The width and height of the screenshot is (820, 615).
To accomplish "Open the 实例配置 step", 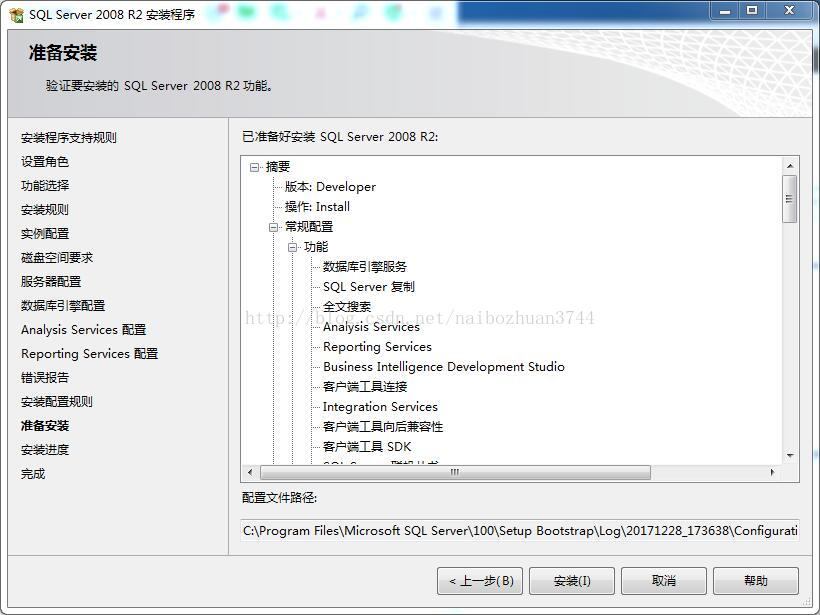I will tap(45, 234).
